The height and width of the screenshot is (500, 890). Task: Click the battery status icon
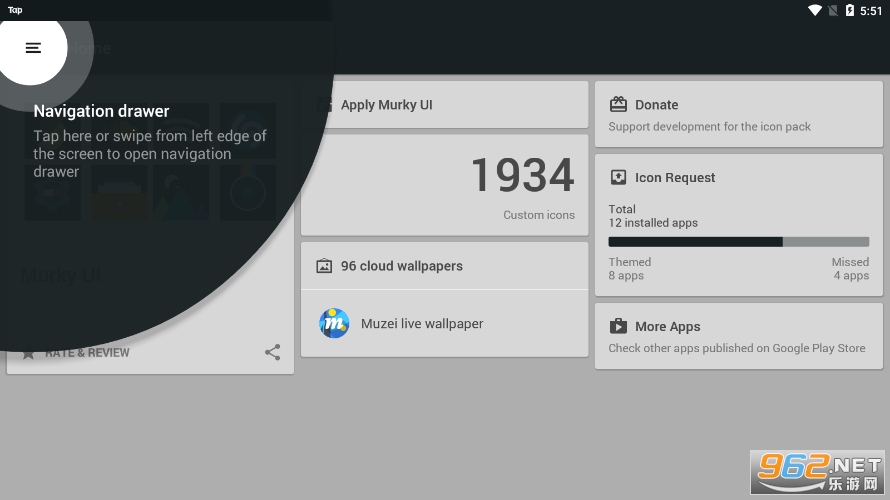click(850, 10)
